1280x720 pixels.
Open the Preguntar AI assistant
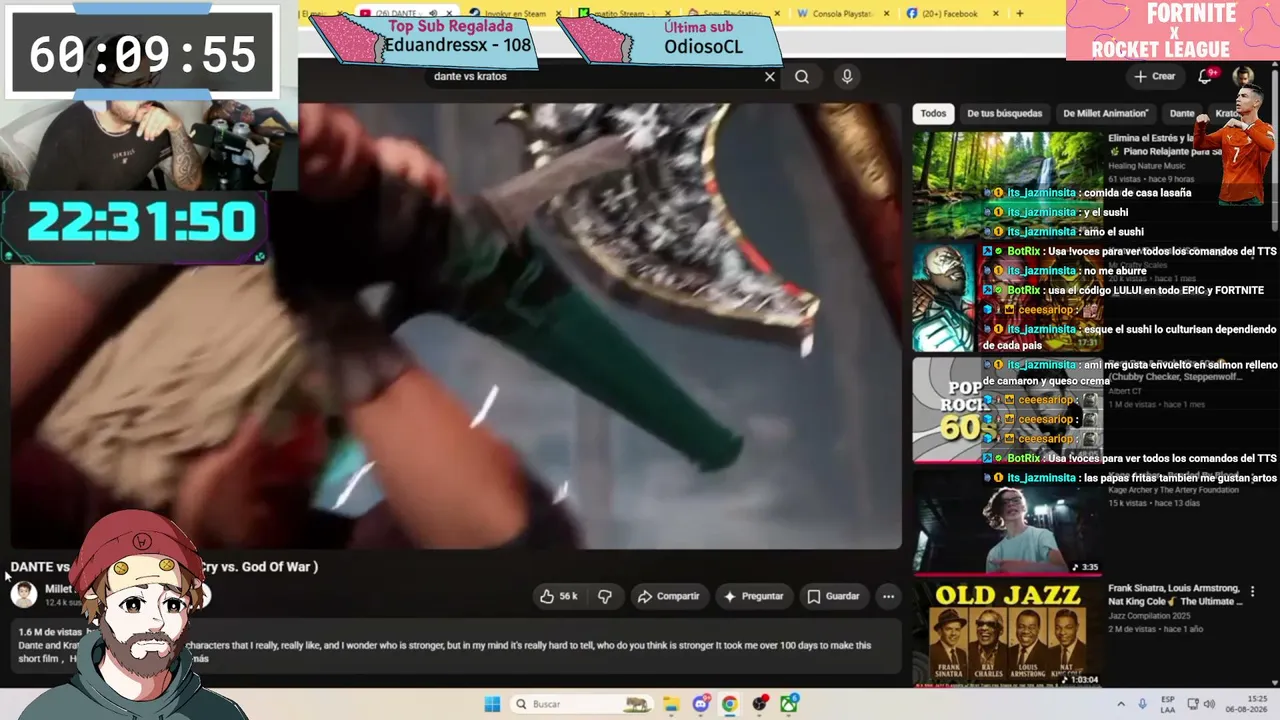coord(753,596)
